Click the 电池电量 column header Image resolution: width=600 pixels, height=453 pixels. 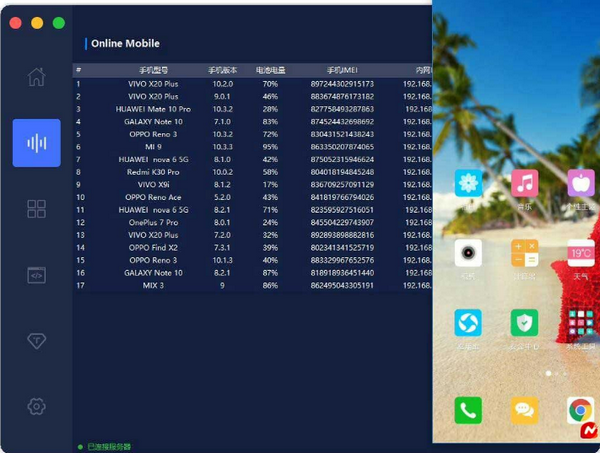tap(270, 70)
